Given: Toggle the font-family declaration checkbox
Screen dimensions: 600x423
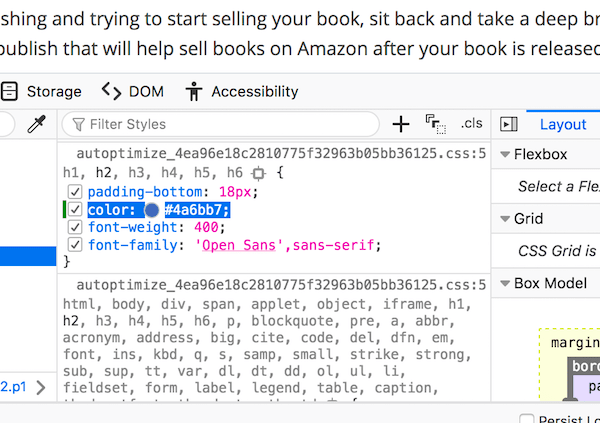Looking at the screenshot, I should [x=75, y=245].
